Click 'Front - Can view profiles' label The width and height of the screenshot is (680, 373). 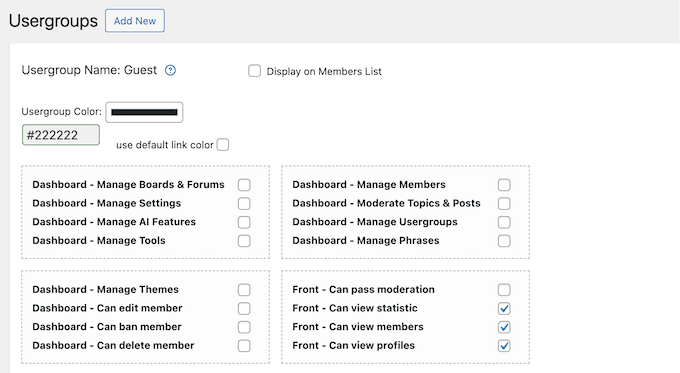[354, 346]
